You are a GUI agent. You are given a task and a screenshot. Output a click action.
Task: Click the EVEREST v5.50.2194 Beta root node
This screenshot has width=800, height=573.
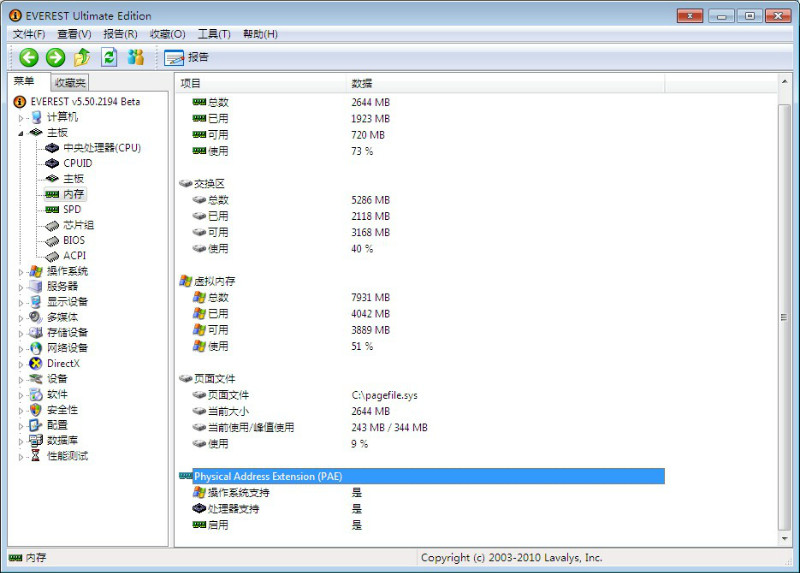(x=85, y=102)
